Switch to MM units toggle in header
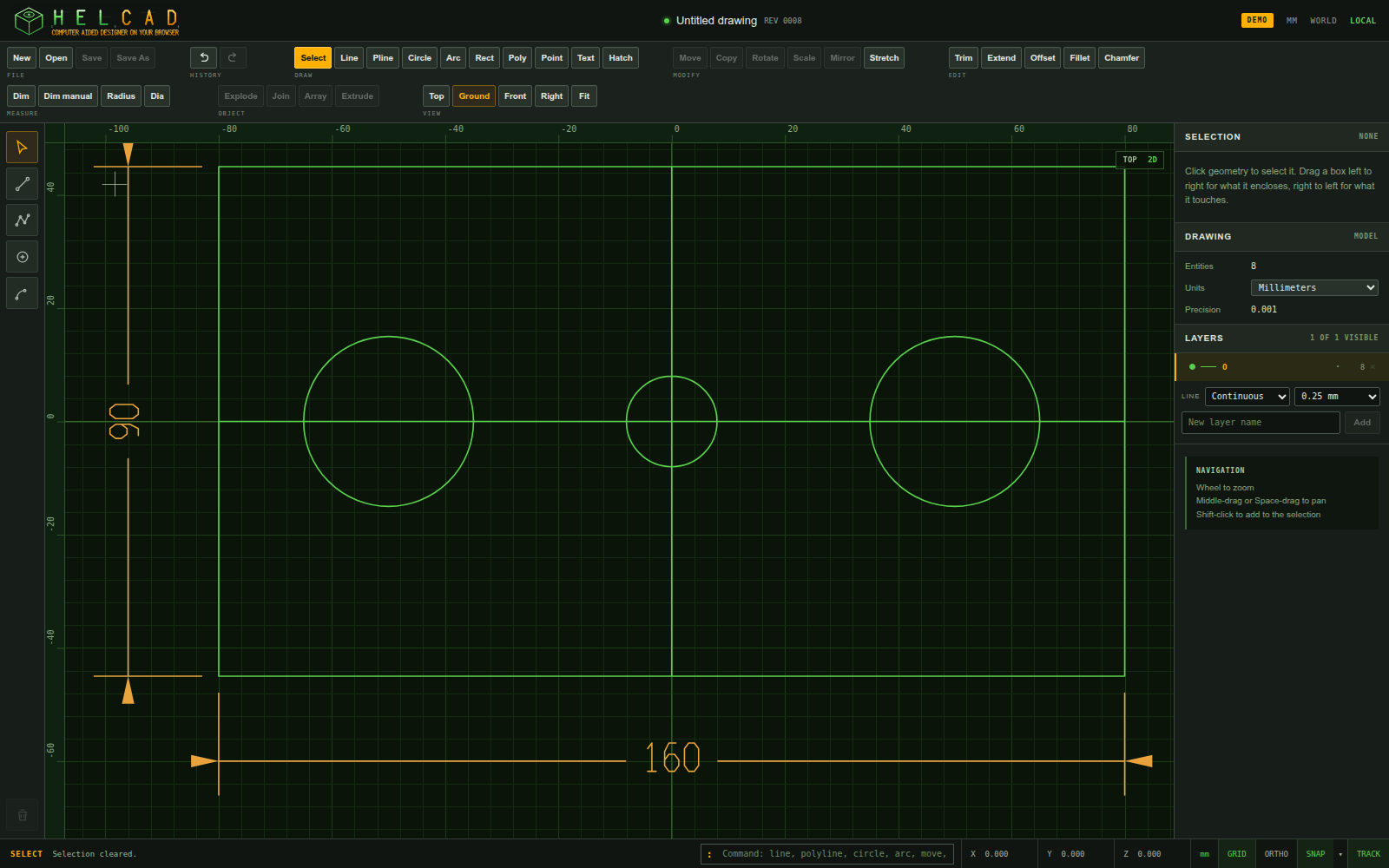The height and width of the screenshot is (868, 1389). pyautogui.click(x=1292, y=21)
